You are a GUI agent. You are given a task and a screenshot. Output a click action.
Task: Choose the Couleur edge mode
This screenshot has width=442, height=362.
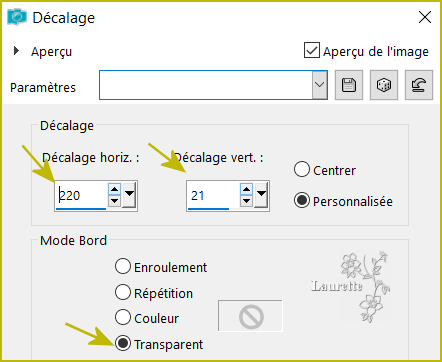123,317
